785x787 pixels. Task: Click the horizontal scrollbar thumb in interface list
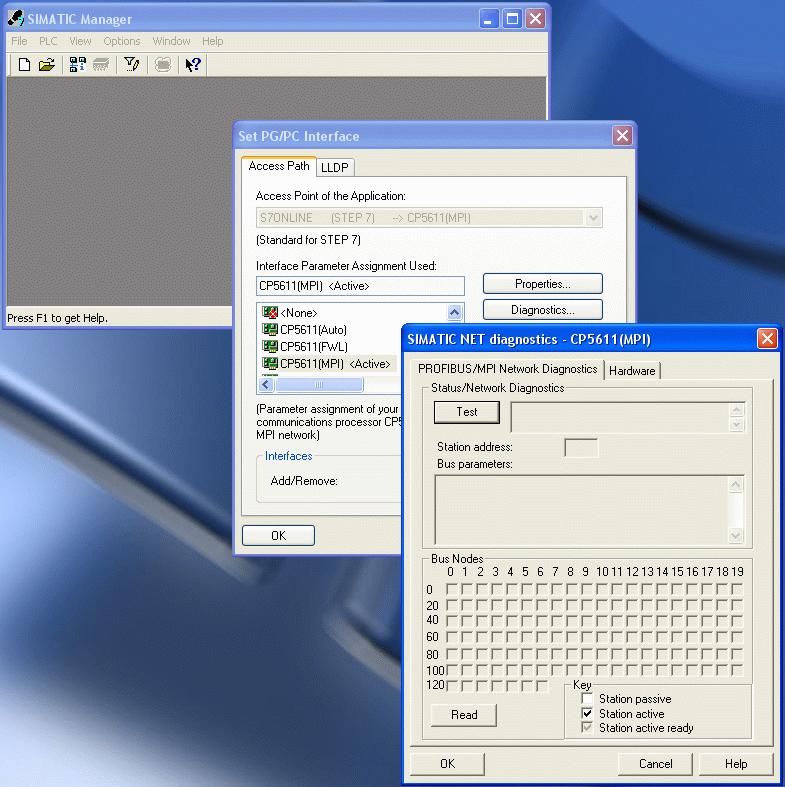click(x=319, y=385)
